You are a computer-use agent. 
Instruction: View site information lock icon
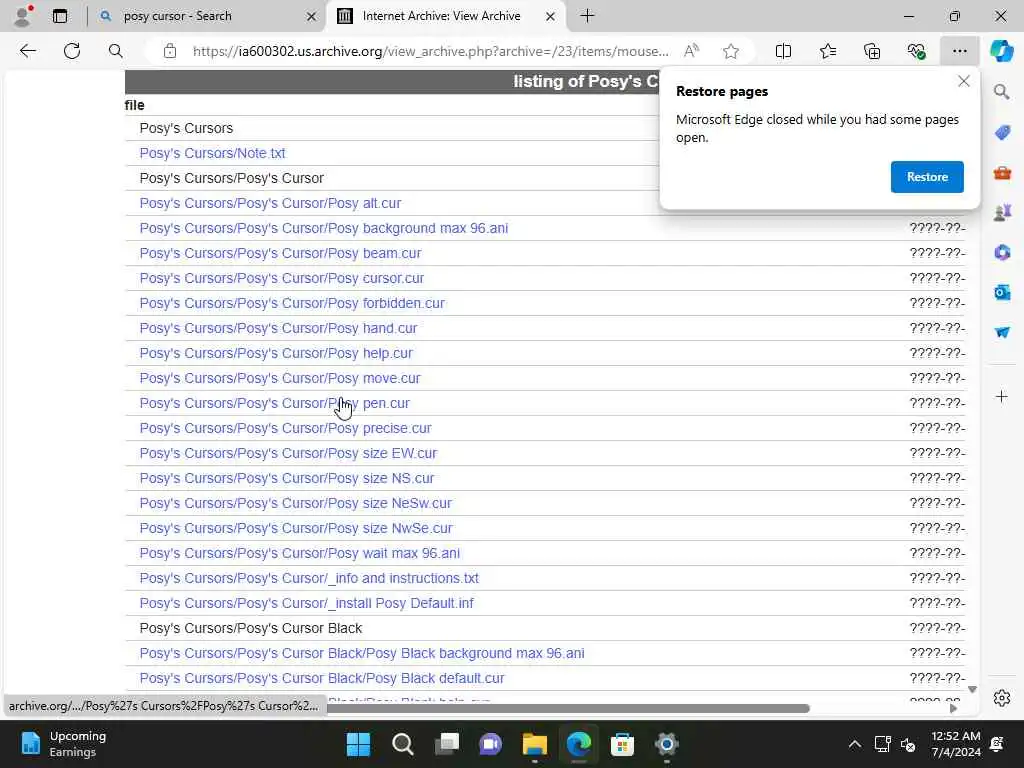click(170, 51)
